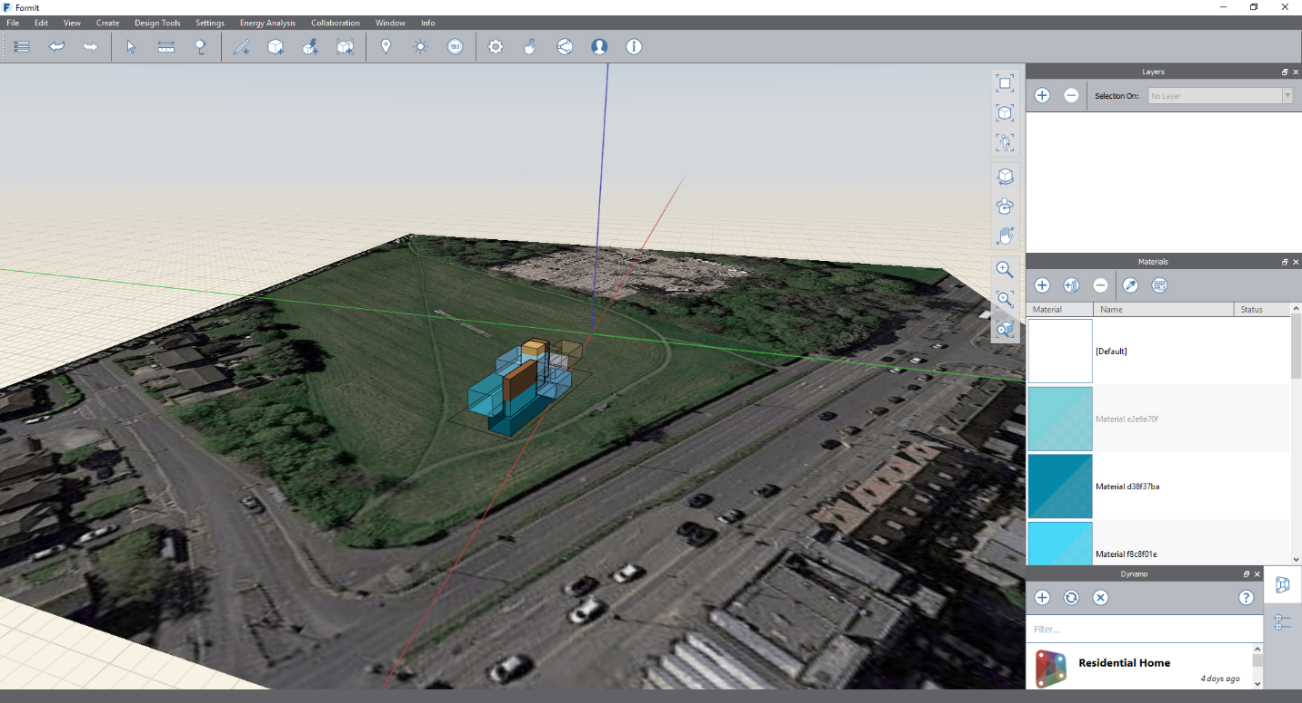Viewport: 1302px width, 703px height.
Task: Click the Zoom In magnifier icon
Action: tap(1005, 269)
